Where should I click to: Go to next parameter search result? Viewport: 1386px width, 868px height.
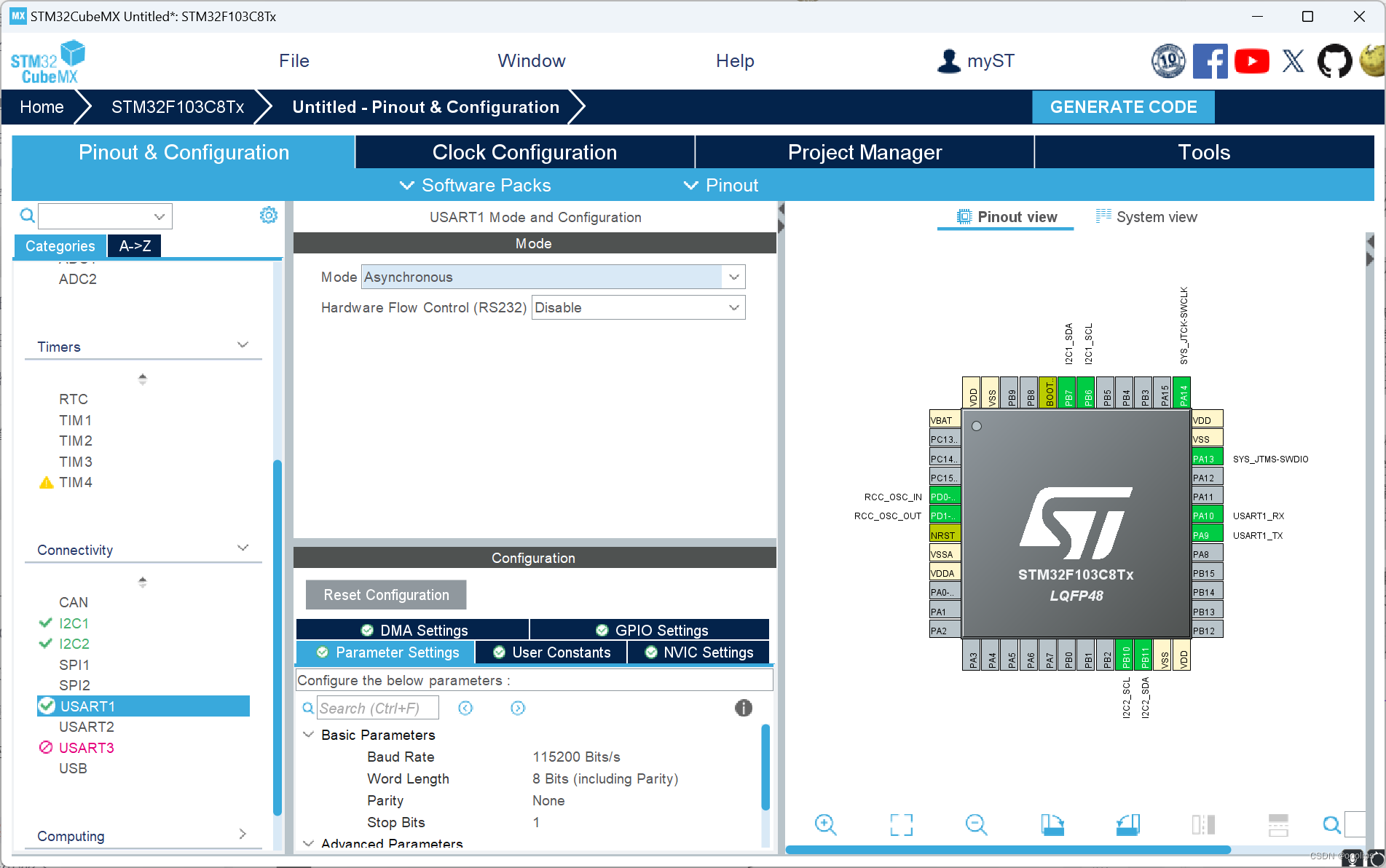click(x=518, y=708)
